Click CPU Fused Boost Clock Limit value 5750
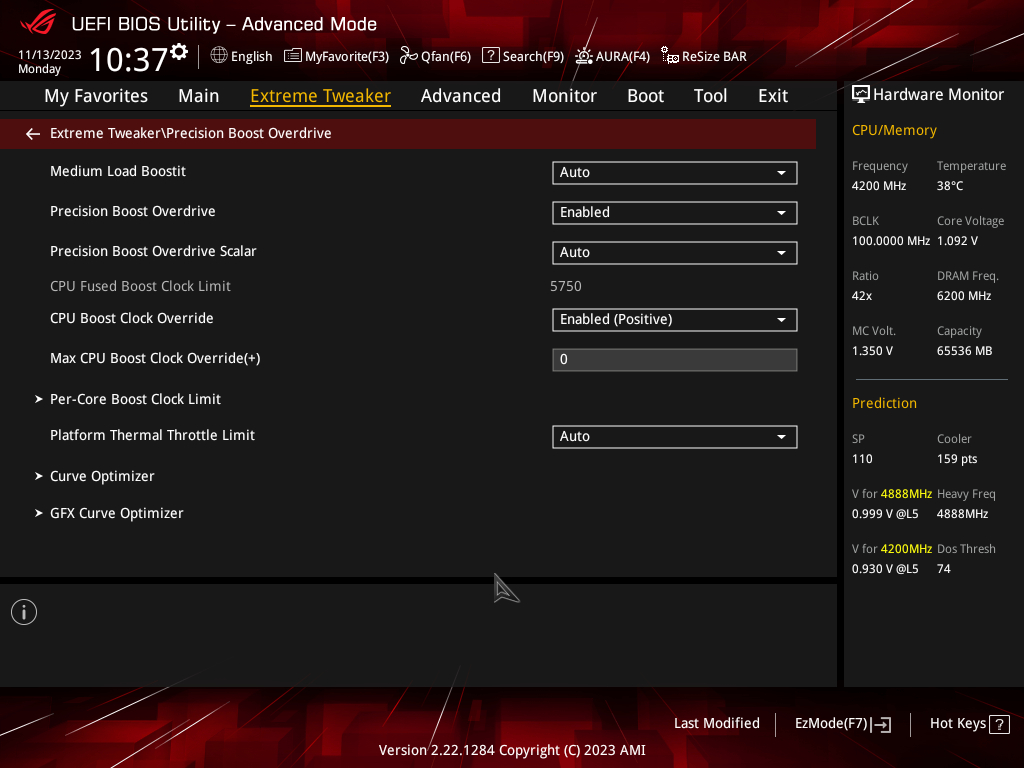 click(x=566, y=286)
